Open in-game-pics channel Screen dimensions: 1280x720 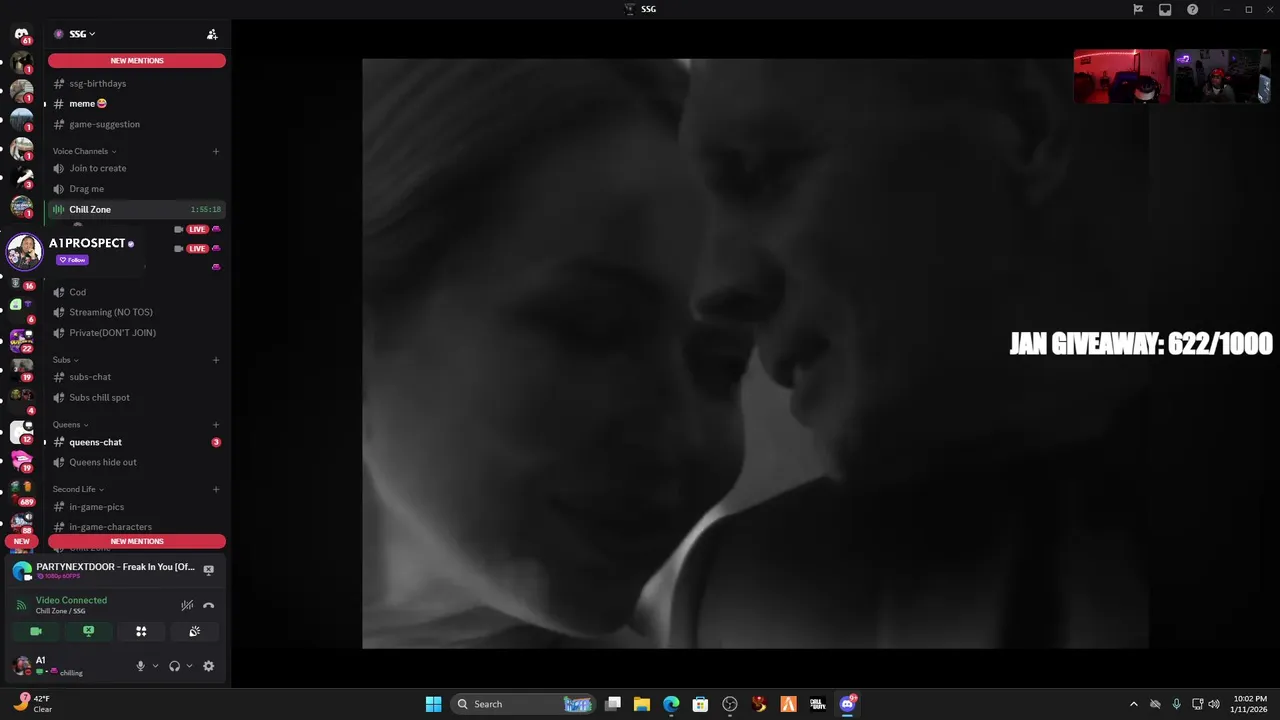tap(136, 507)
